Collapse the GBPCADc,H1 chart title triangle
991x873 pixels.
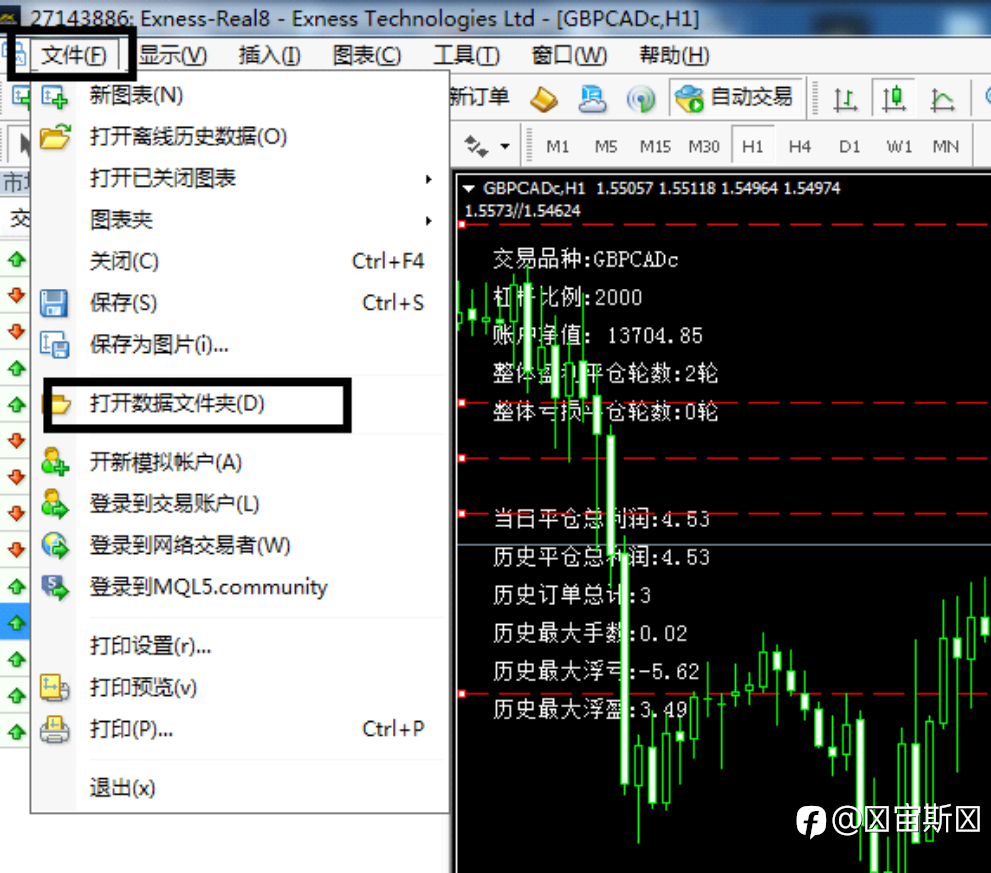tap(468, 188)
